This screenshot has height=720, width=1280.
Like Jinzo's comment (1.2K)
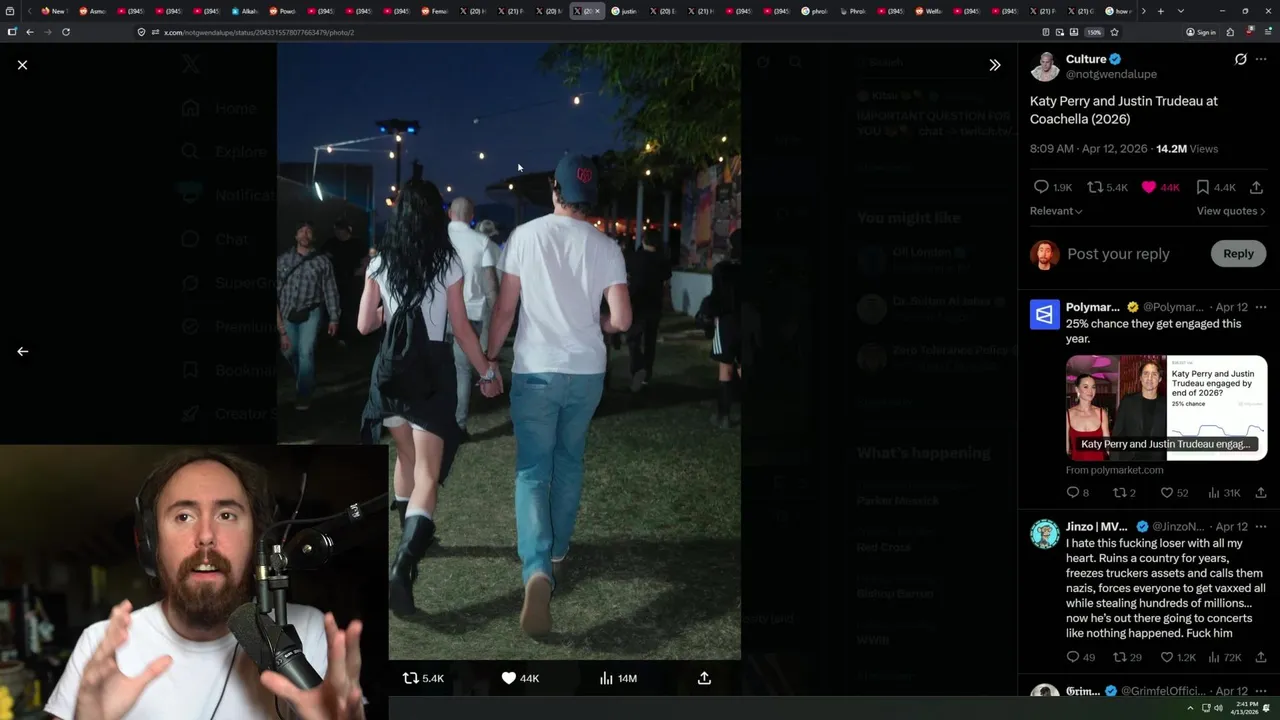(1178, 657)
